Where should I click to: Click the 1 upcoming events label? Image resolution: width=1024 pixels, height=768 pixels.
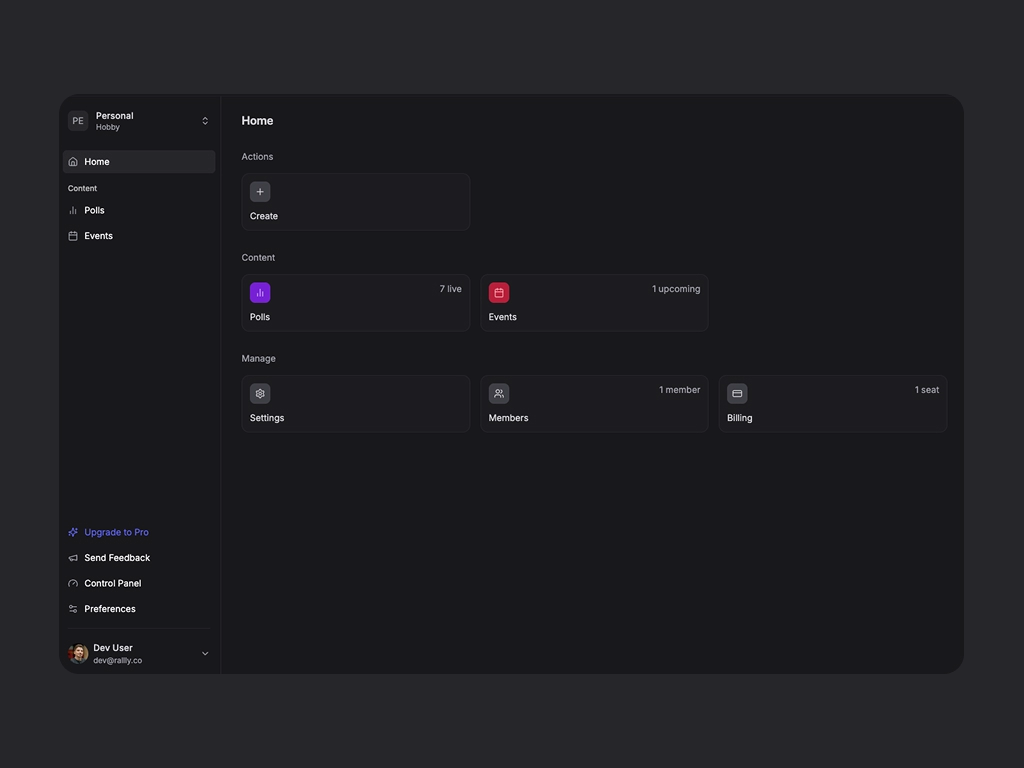coord(676,289)
